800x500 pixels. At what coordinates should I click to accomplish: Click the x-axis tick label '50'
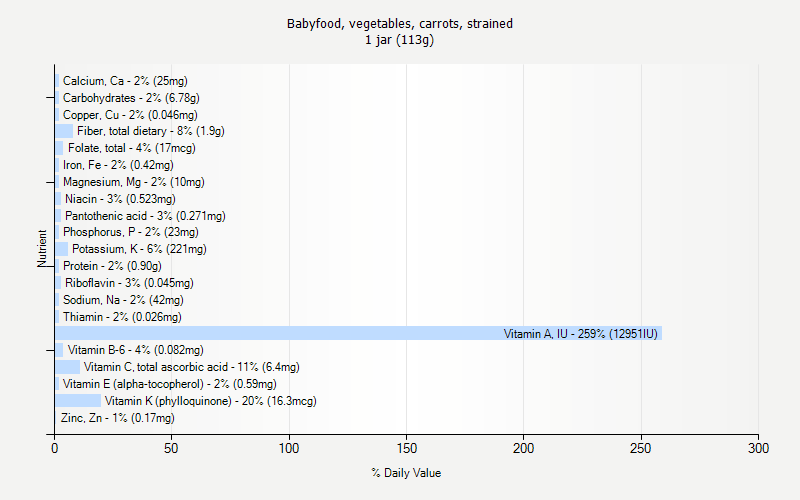pos(171,448)
